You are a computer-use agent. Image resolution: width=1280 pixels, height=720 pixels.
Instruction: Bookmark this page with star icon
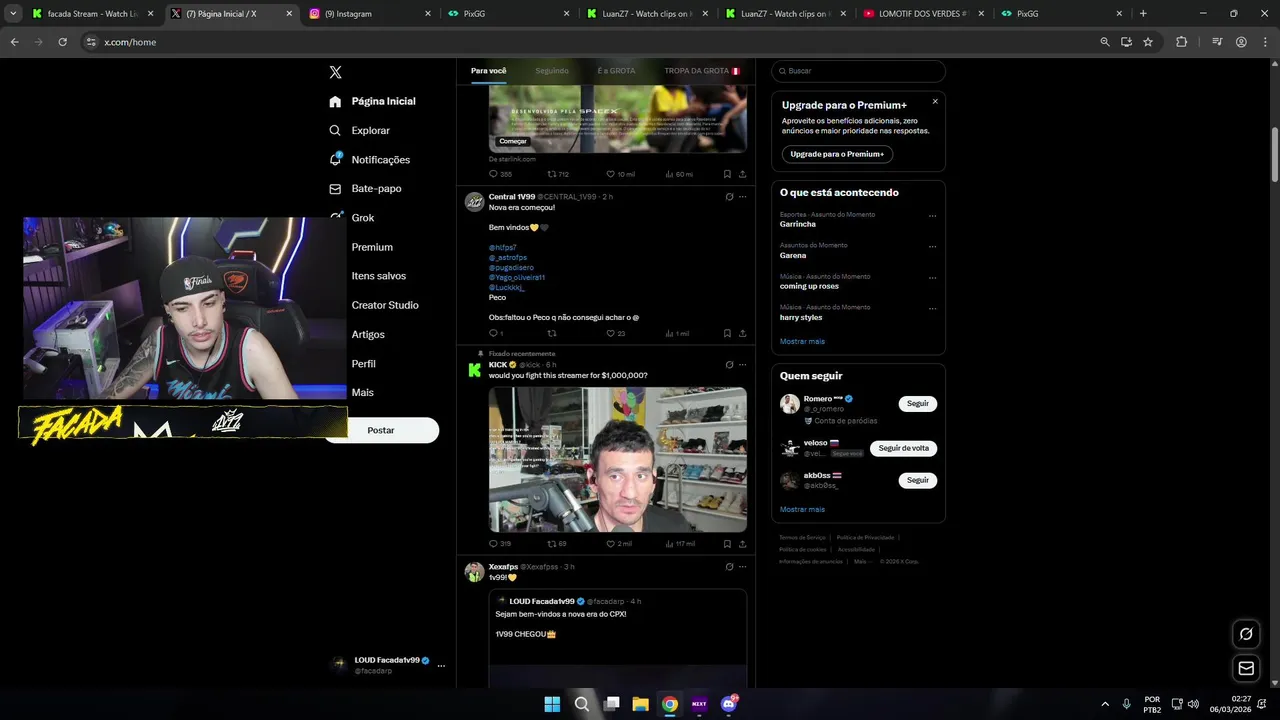(x=1148, y=42)
